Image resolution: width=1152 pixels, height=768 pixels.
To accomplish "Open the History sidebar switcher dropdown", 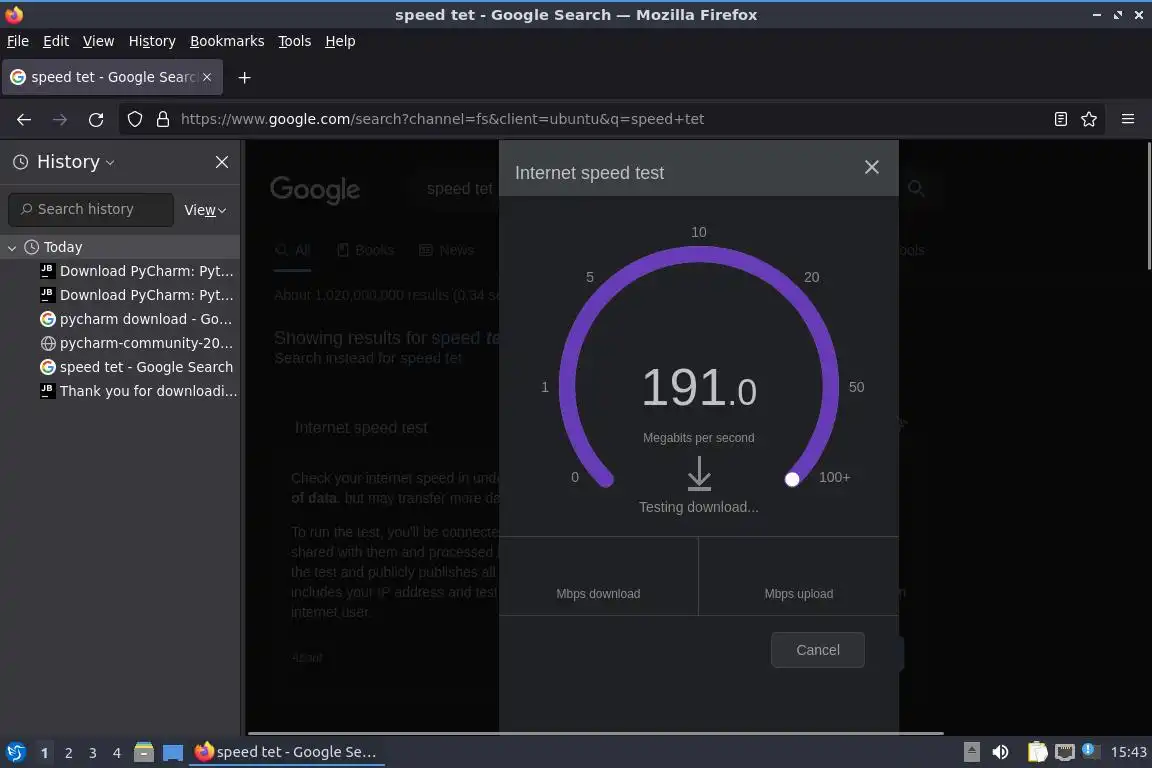I will coord(64,162).
